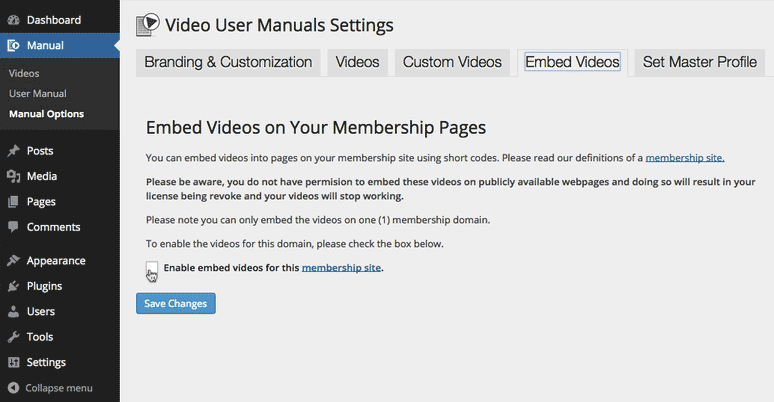The height and width of the screenshot is (402, 774).
Task: Enable embed videos checkbox
Action: tap(152, 268)
